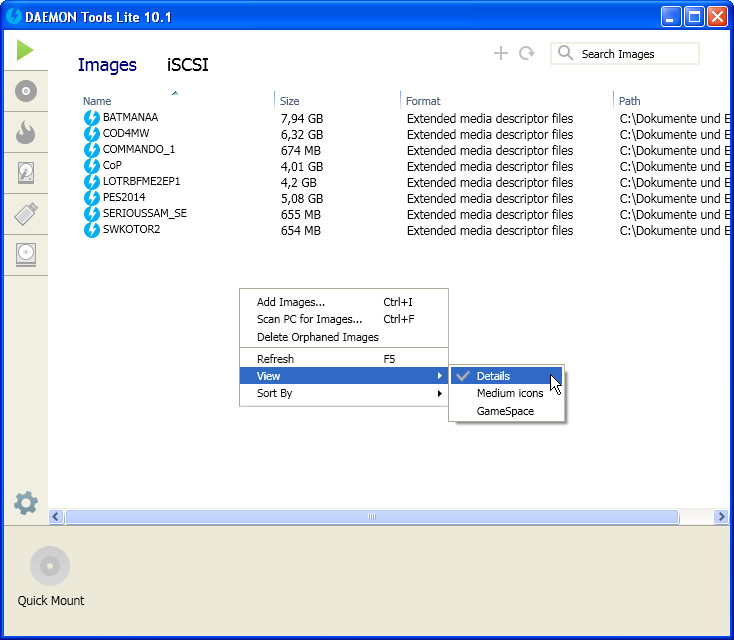Image resolution: width=734 pixels, height=640 pixels.
Task: Switch view to GameSpace
Action: pyautogui.click(x=505, y=411)
